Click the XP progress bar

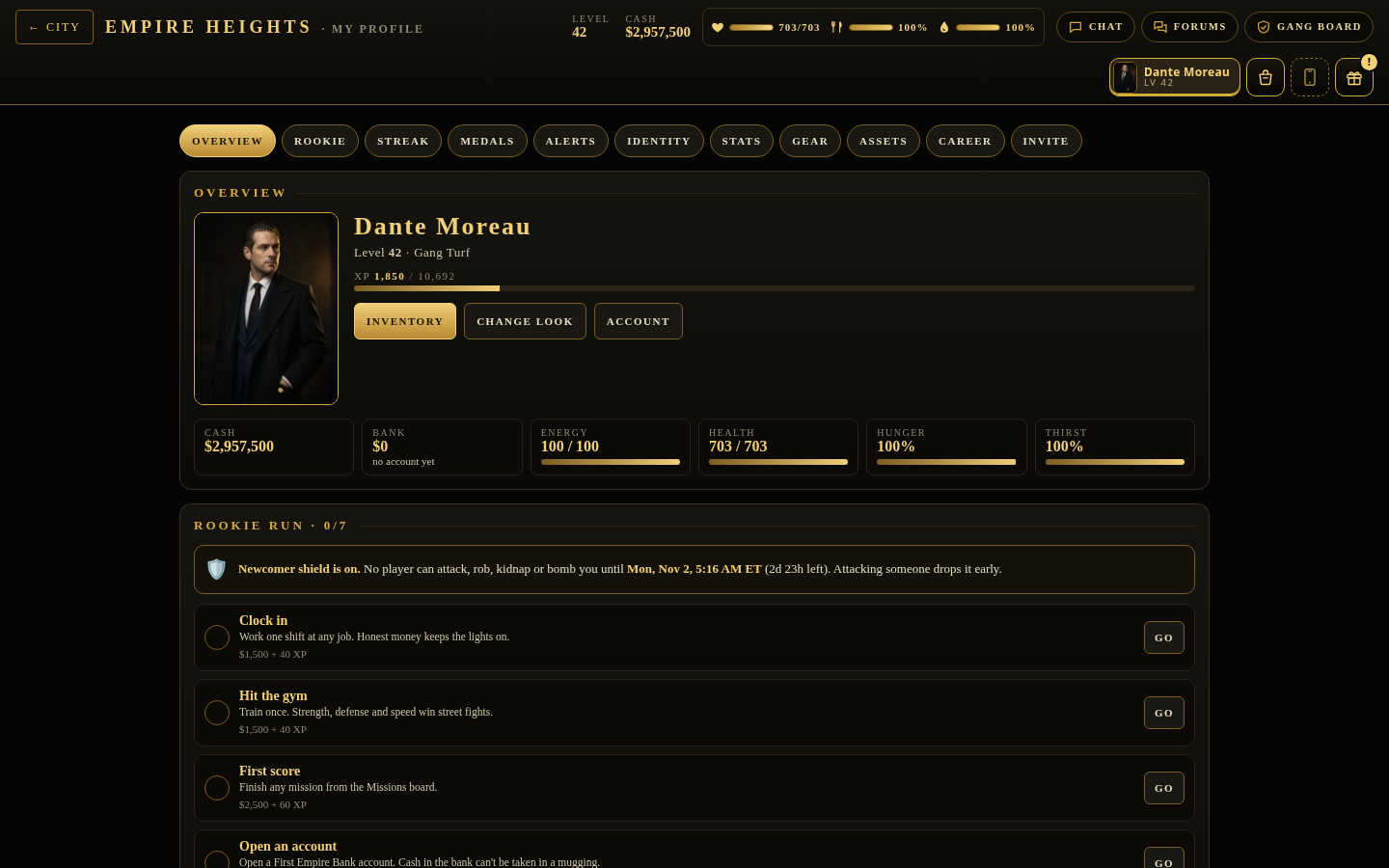[775, 288]
